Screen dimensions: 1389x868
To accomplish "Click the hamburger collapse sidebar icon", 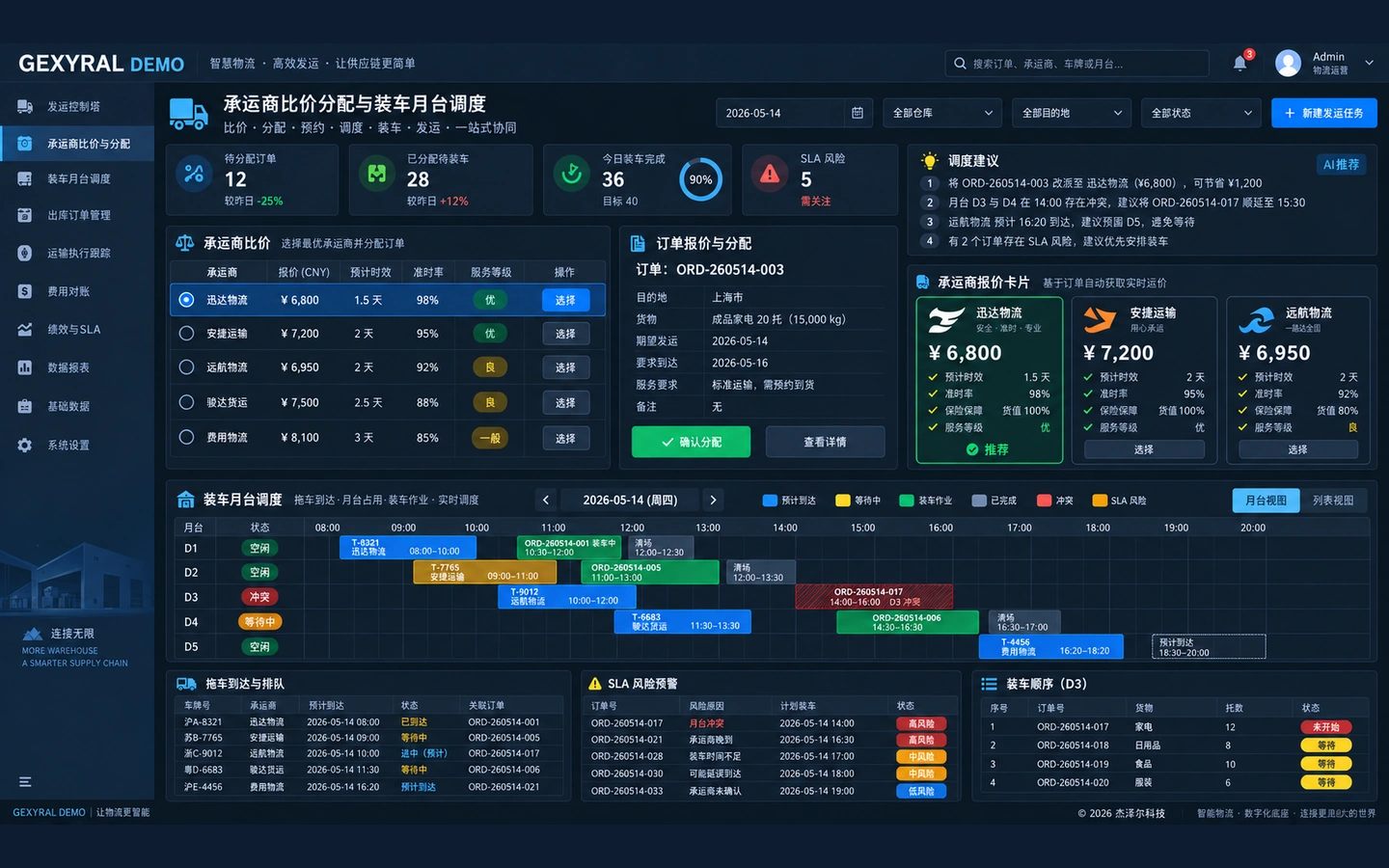I will 25,782.
